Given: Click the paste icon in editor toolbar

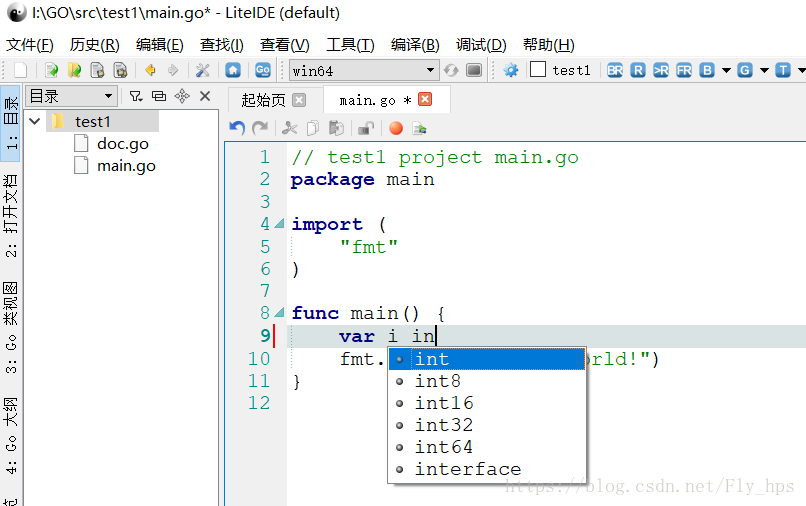Looking at the screenshot, I should (336, 128).
